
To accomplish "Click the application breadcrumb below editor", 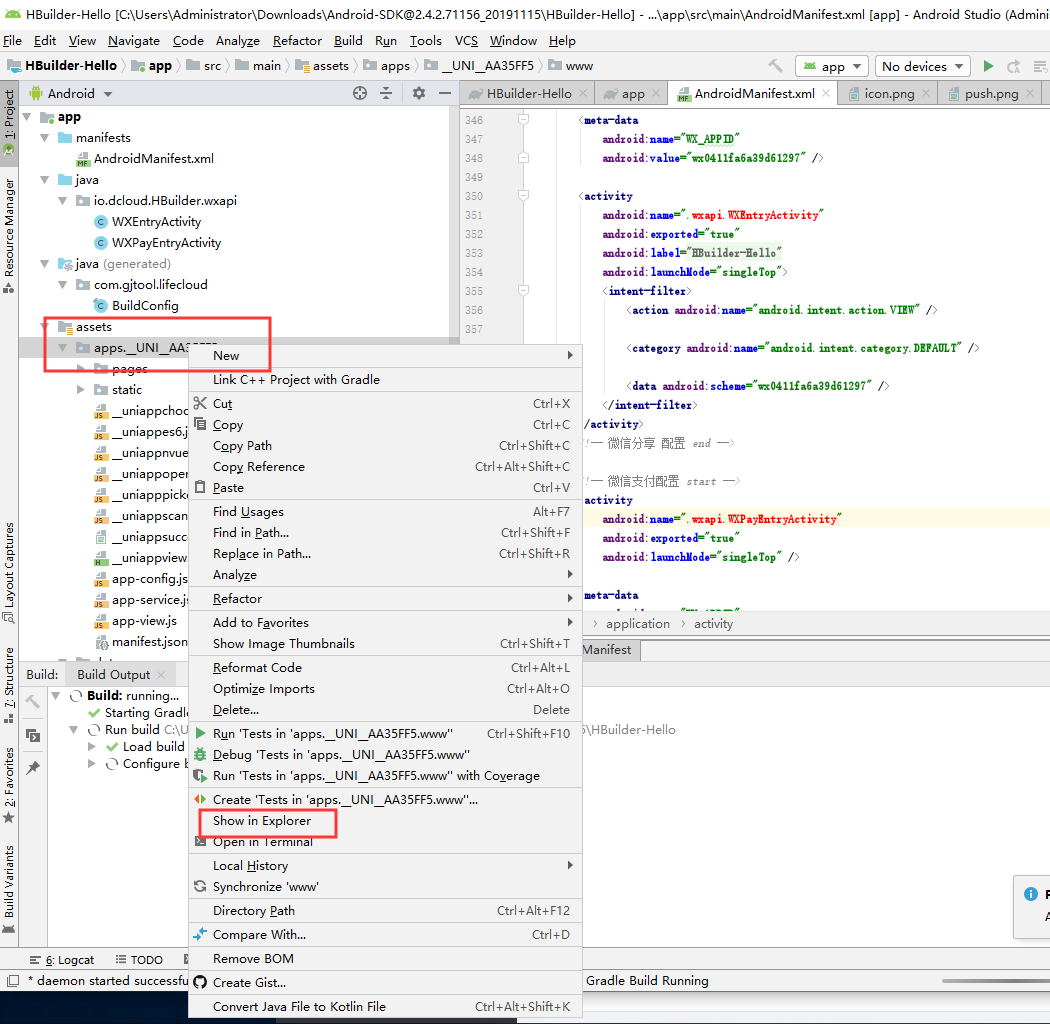I will (638, 624).
